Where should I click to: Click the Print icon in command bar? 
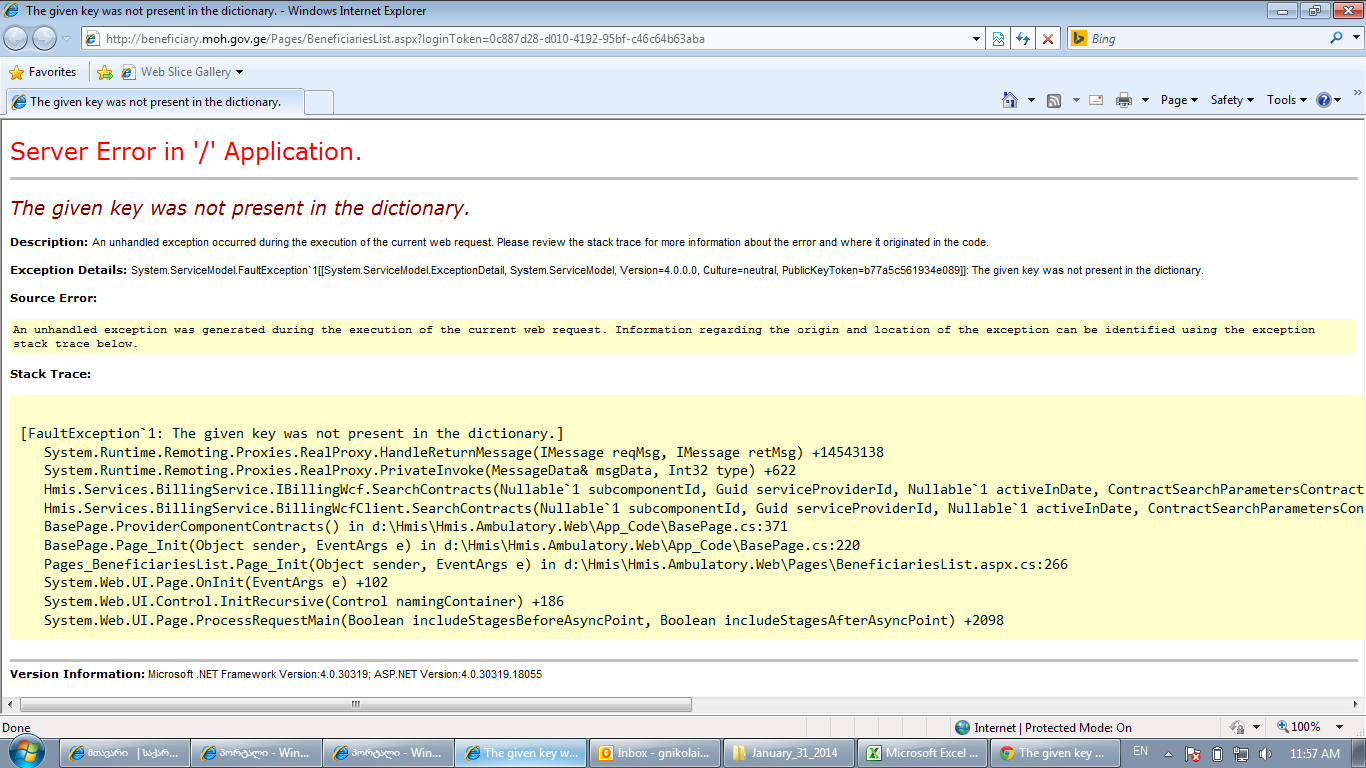point(1124,100)
